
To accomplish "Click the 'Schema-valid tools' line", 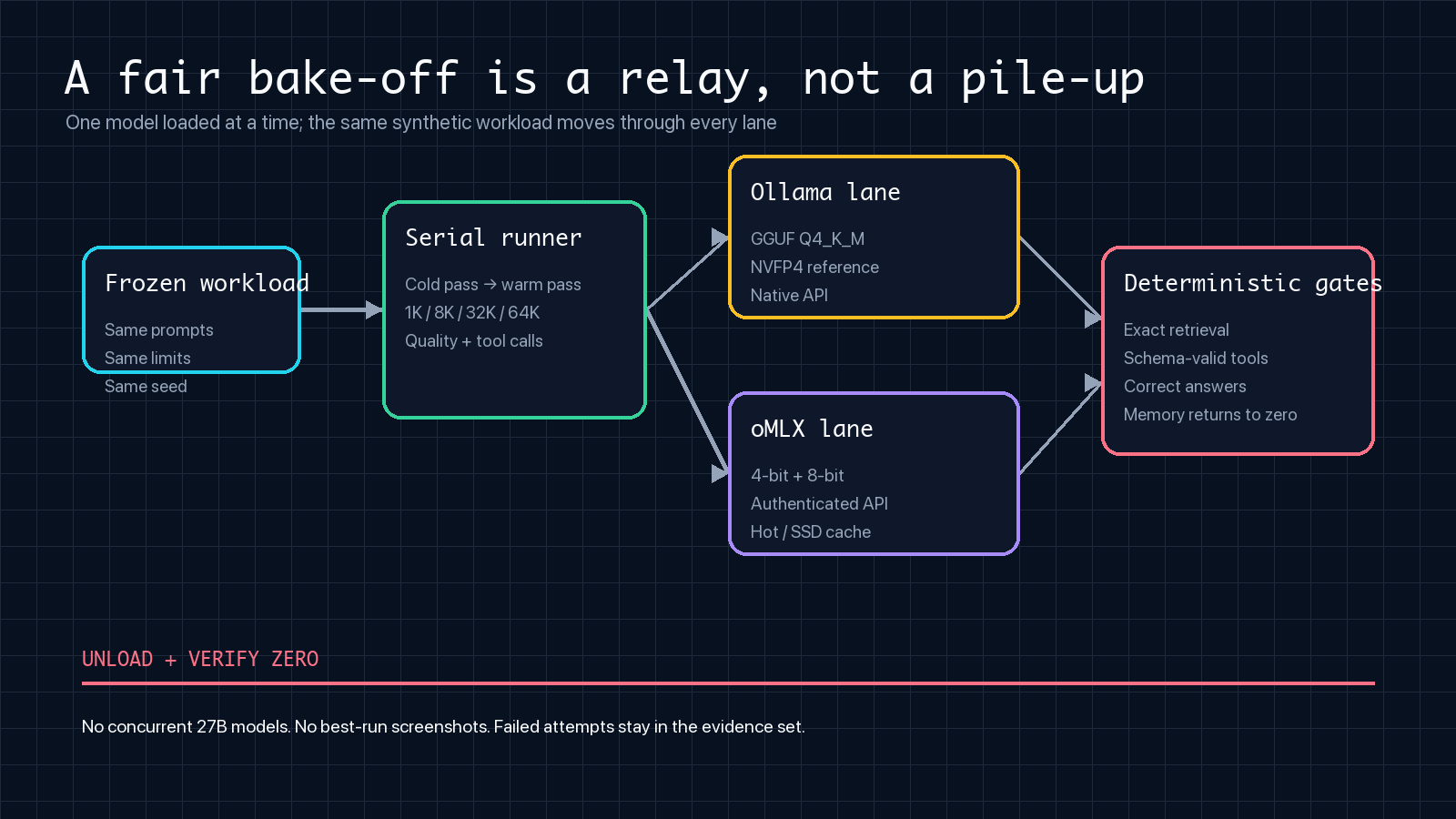I will coord(1196,359).
